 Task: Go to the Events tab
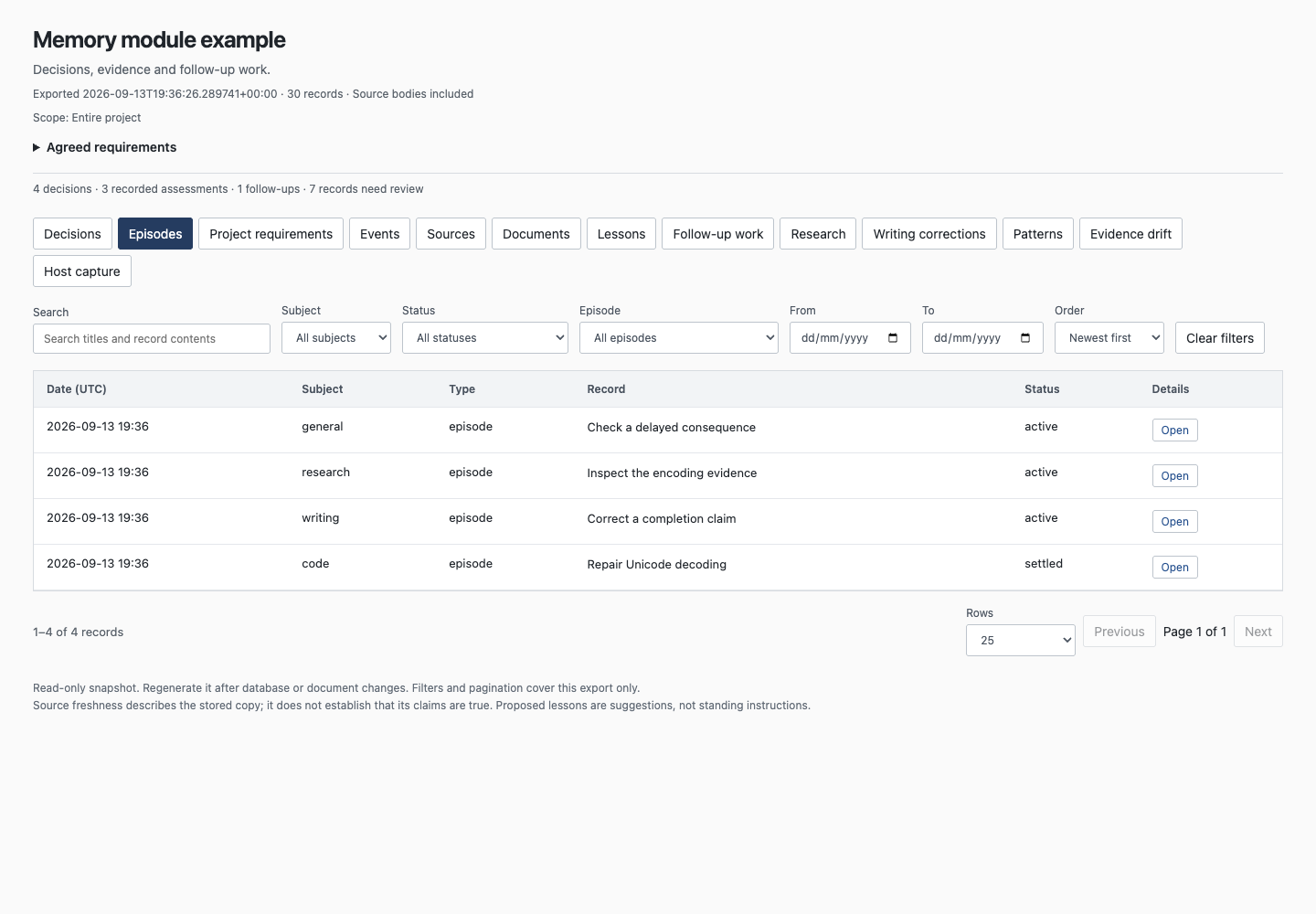pyautogui.click(x=380, y=234)
